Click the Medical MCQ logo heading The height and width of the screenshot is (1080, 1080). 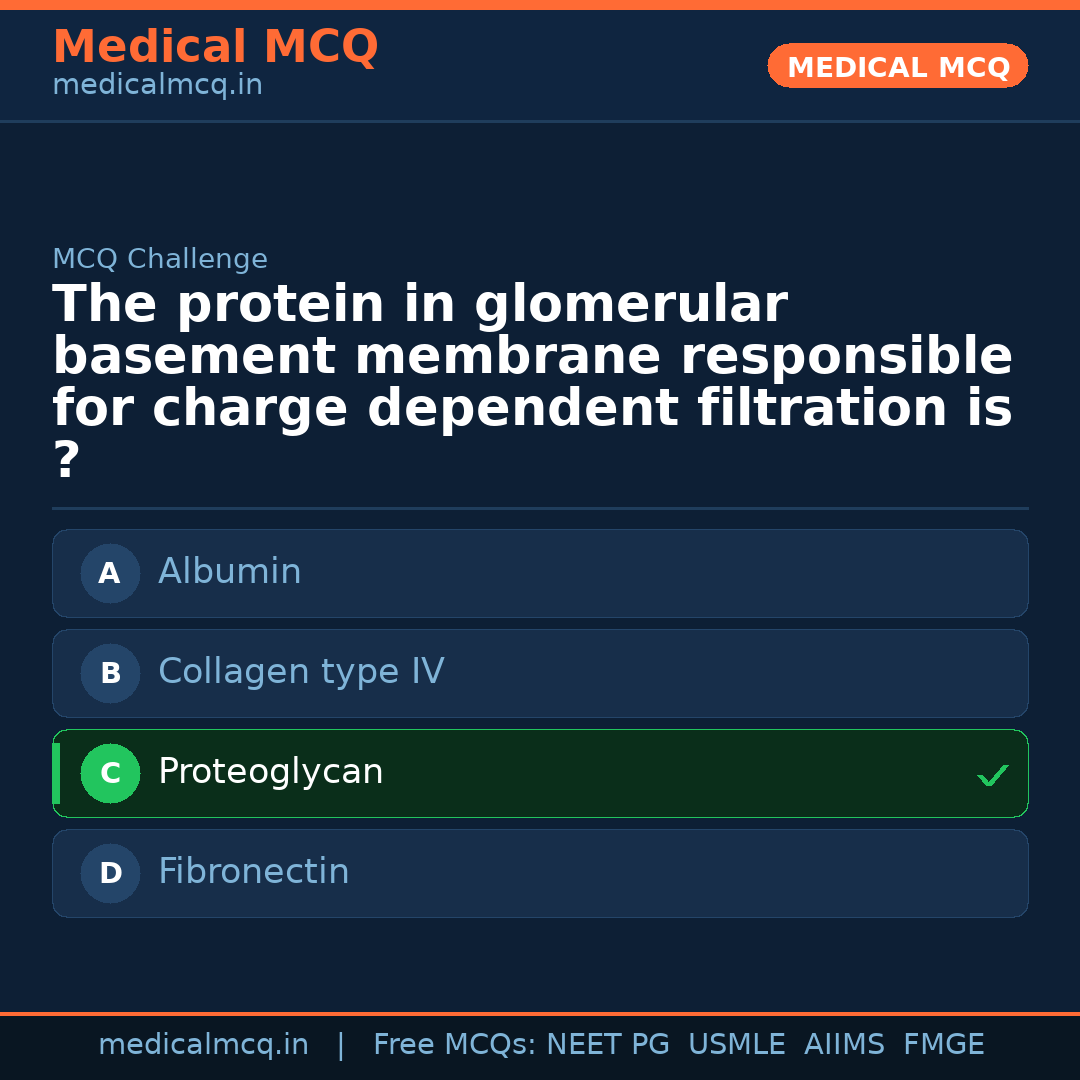(215, 46)
